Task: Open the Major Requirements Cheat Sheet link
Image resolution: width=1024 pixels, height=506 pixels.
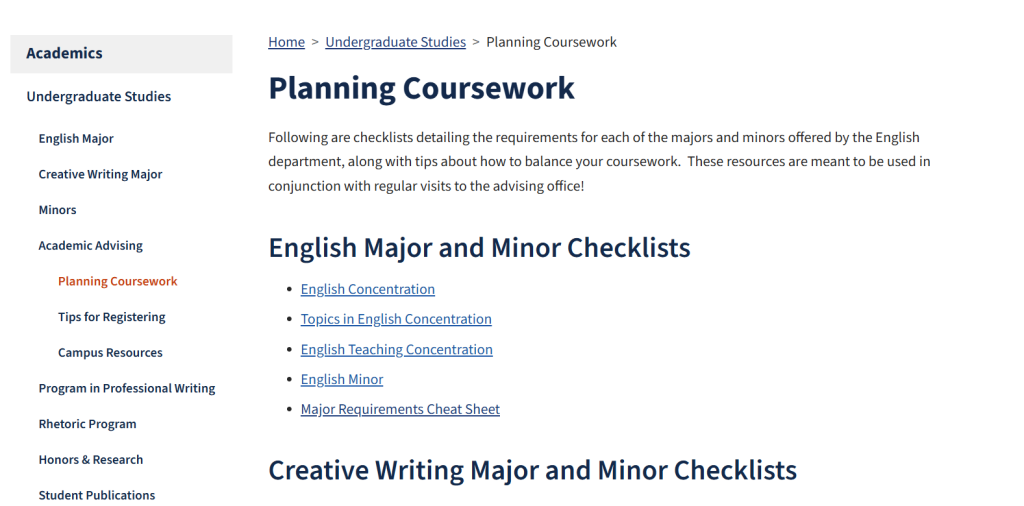Action: (400, 409)
